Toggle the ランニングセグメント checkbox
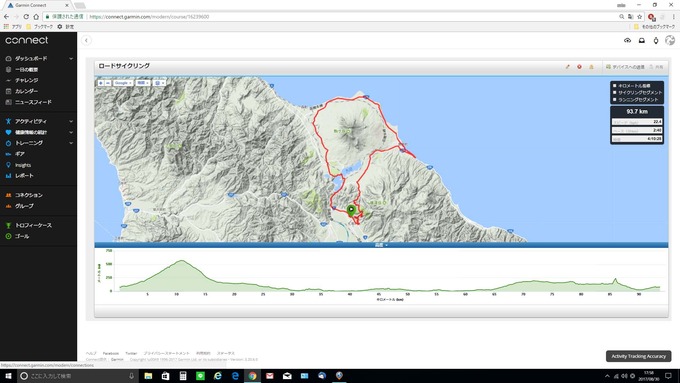Viewport: 680px width, 383px height. pos(615,99)
